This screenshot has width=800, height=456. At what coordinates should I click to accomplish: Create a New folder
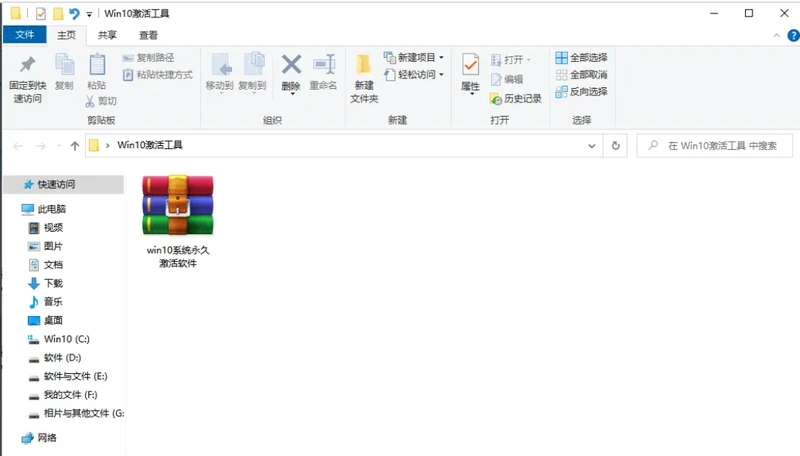[364, 78]
